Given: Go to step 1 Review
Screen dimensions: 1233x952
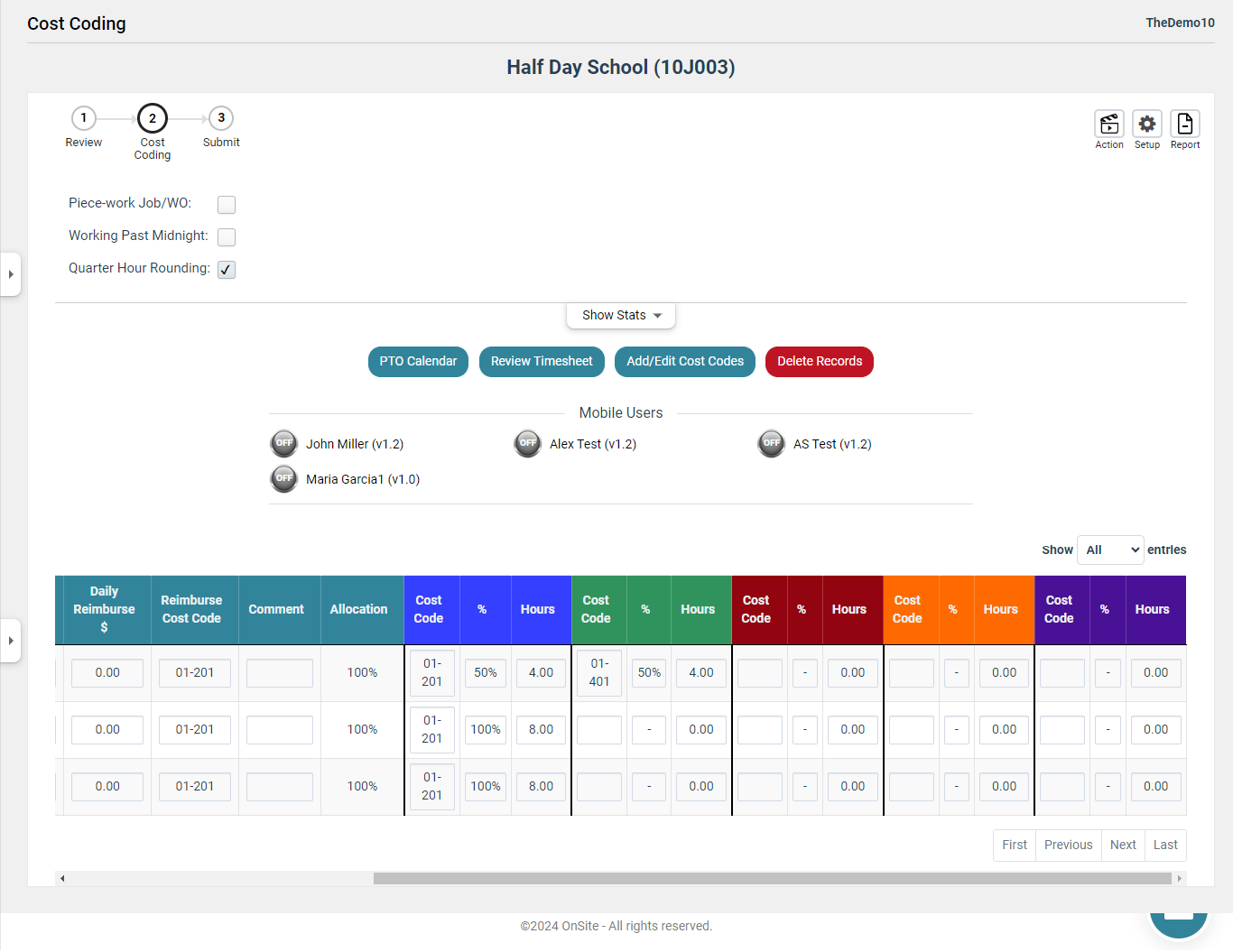Looking at the screenshot, I should click(x=84, y=118).
